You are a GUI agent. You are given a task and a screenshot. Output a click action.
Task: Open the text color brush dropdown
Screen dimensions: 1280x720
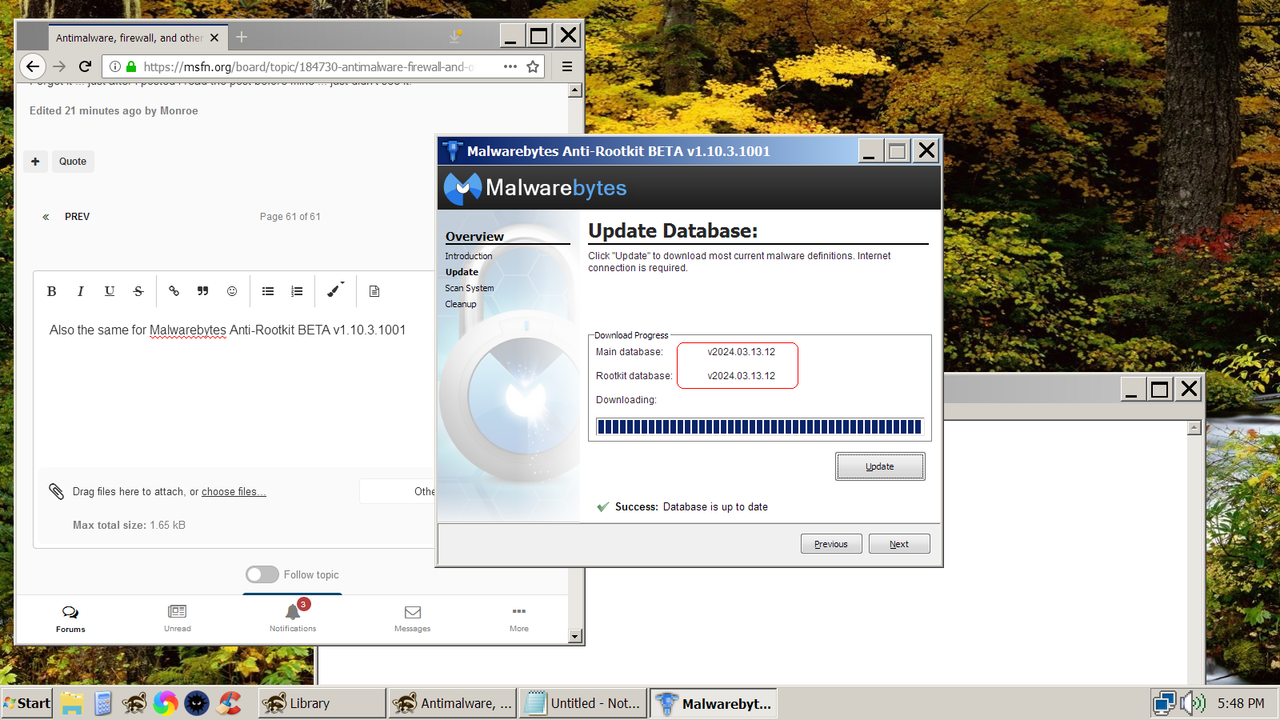pos(335,290)
